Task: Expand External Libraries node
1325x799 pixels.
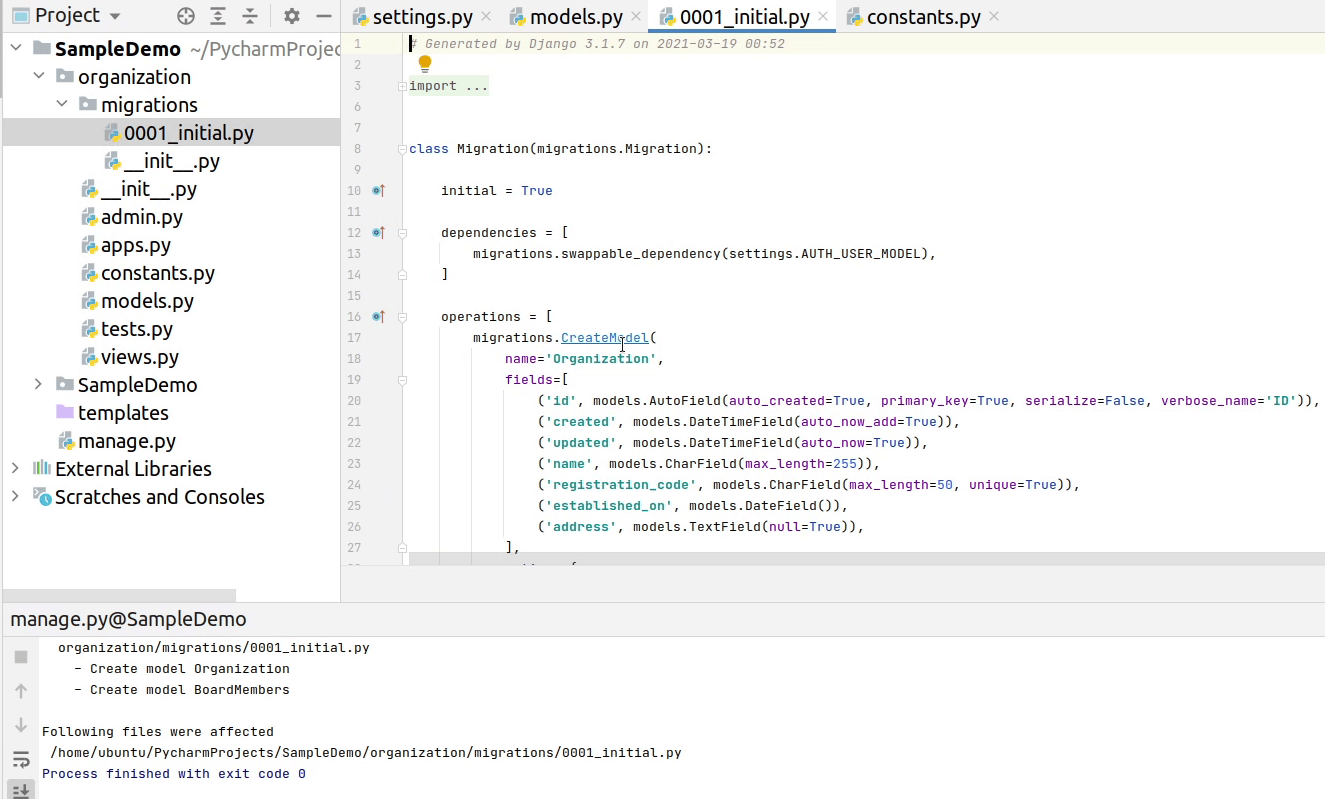Action: pos(15,469)
